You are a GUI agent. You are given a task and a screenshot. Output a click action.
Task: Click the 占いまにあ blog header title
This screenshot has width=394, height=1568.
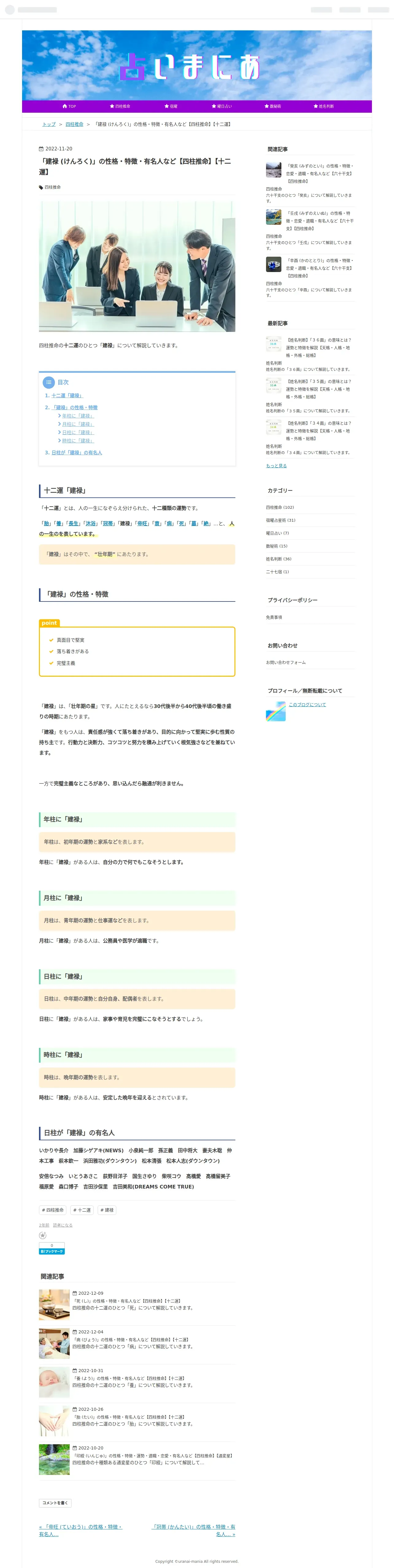pos(190,67)
